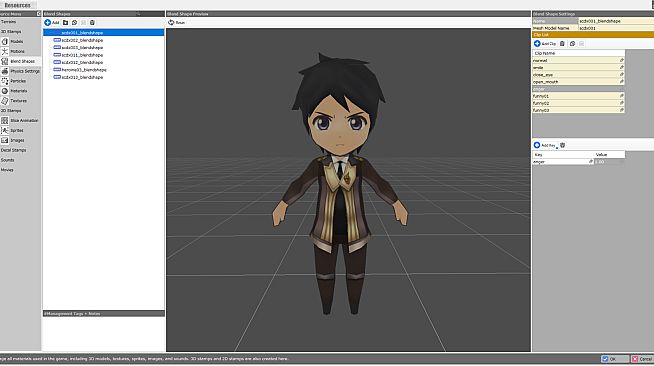
Task: Open the Add Key dropdown
Action: (x=546, y=145)
